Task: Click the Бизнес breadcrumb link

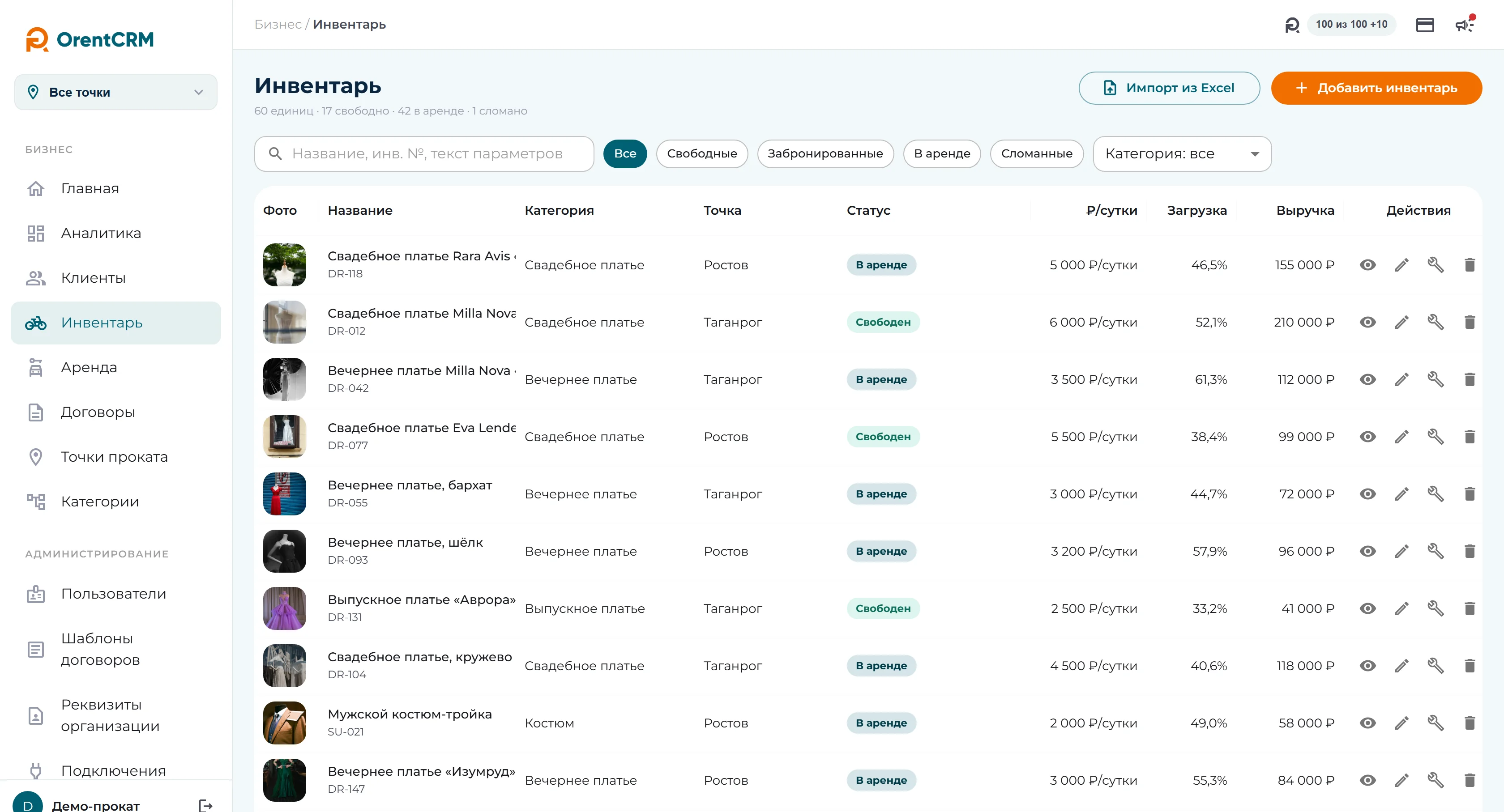Action: point(278,25)
